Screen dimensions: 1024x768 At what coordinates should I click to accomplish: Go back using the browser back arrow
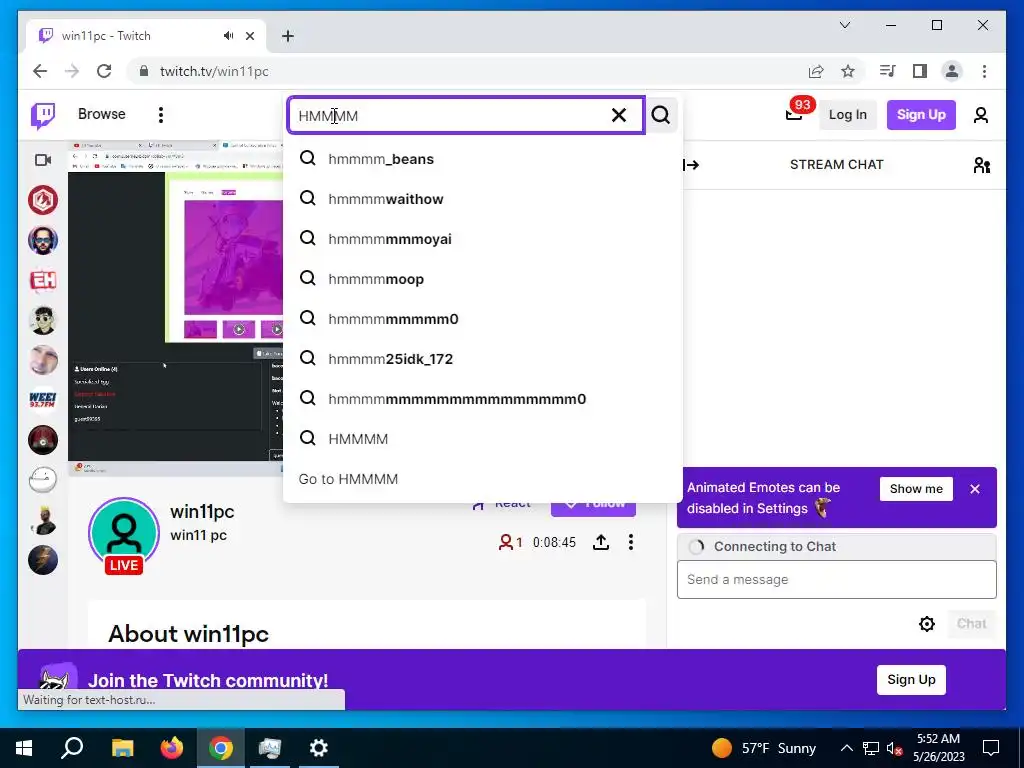[40, 71]
